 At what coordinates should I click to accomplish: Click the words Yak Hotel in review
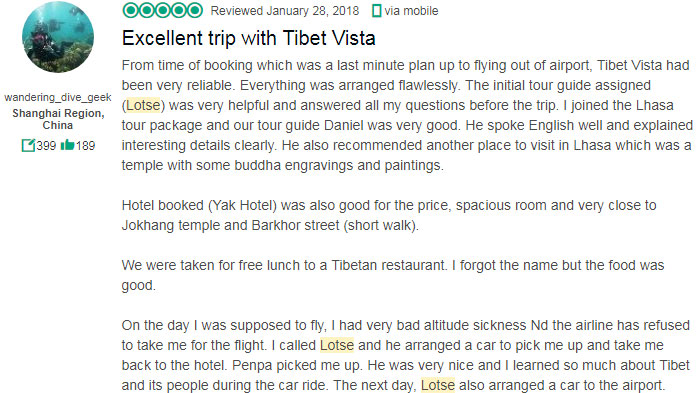click(x=242, y=205)
